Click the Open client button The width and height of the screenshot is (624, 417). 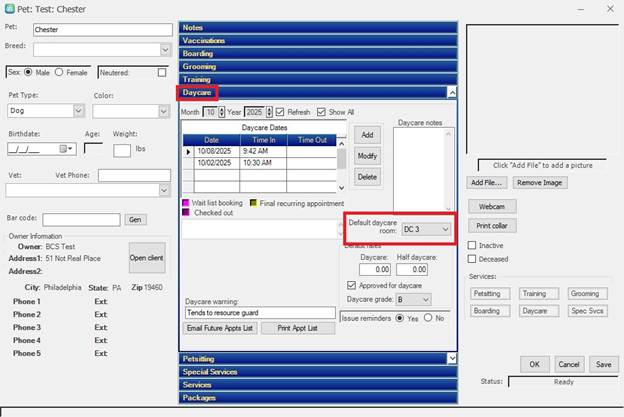pos(147,257)
